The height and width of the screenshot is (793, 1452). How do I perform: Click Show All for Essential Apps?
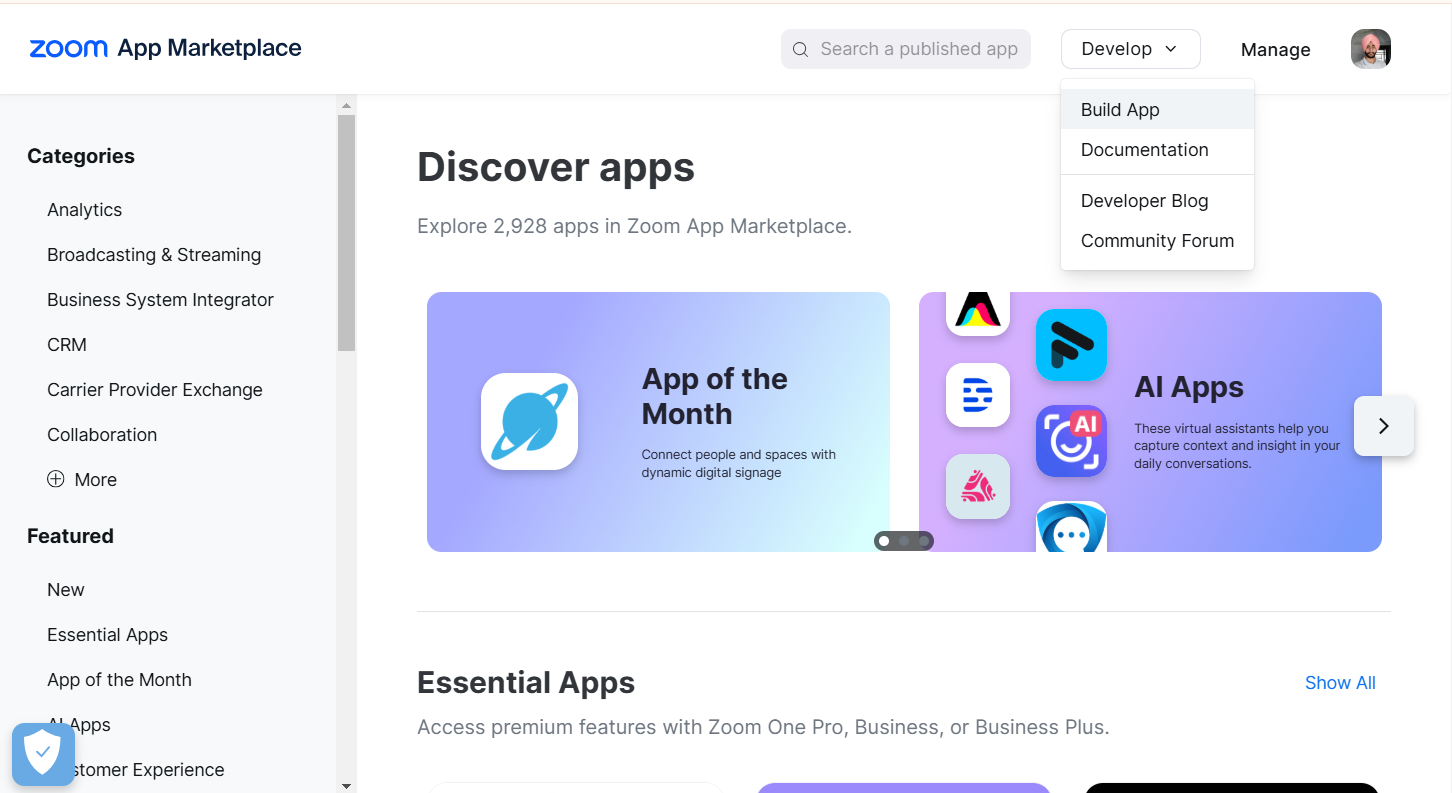[1340, 683]
